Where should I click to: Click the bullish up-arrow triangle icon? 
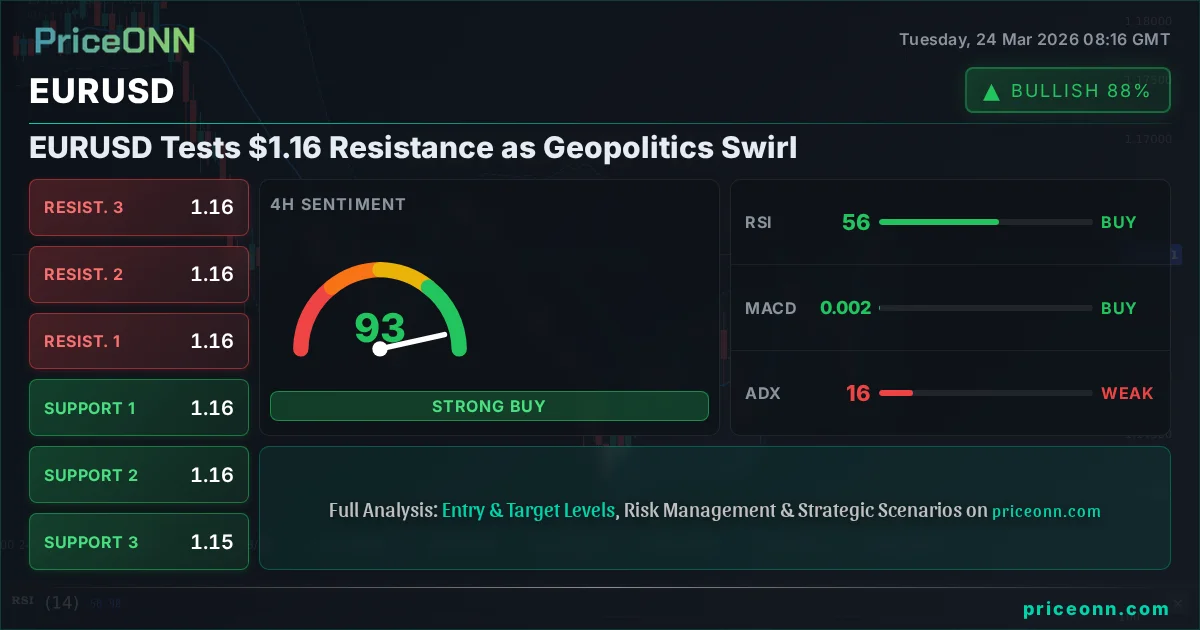(992, 92)
